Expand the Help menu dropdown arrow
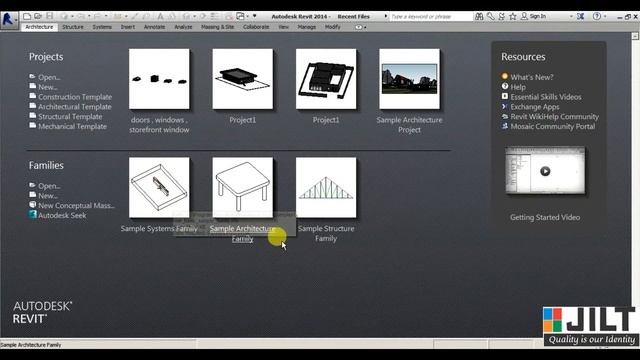The width and height of the screenshot is (640, 360). [605, 16]
